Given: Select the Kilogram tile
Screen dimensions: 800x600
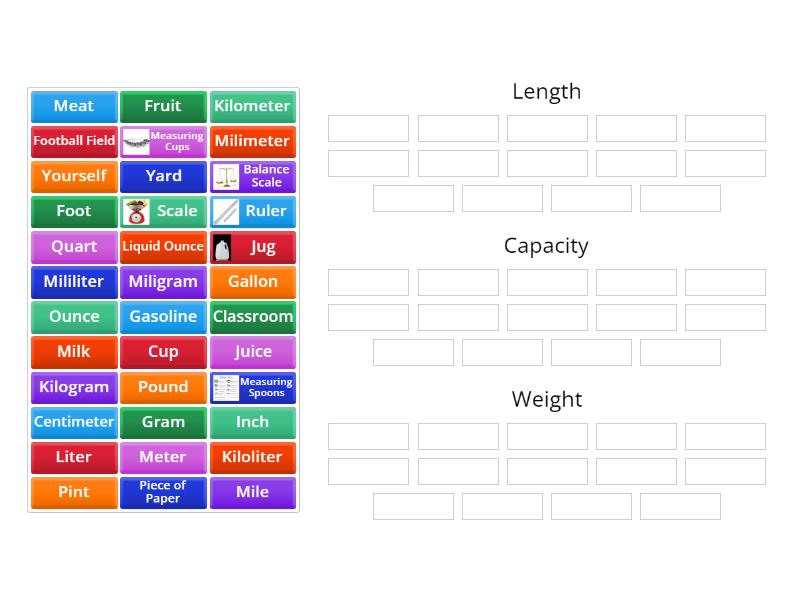Looking at the screenshot, I should pyautogui.click(x=73, y=387).
